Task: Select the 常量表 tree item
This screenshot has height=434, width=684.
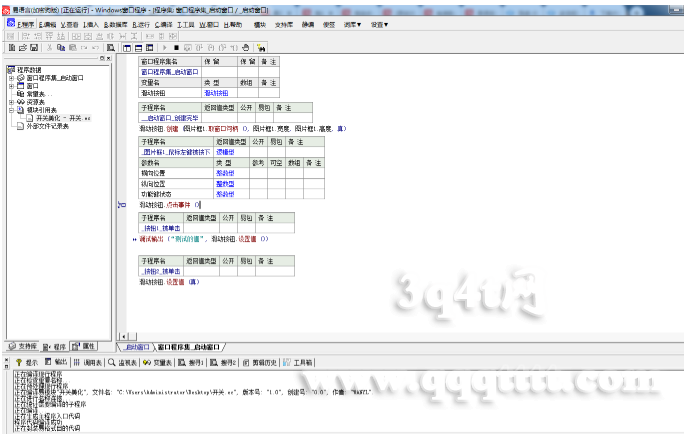Action: (x=38, y=94)
